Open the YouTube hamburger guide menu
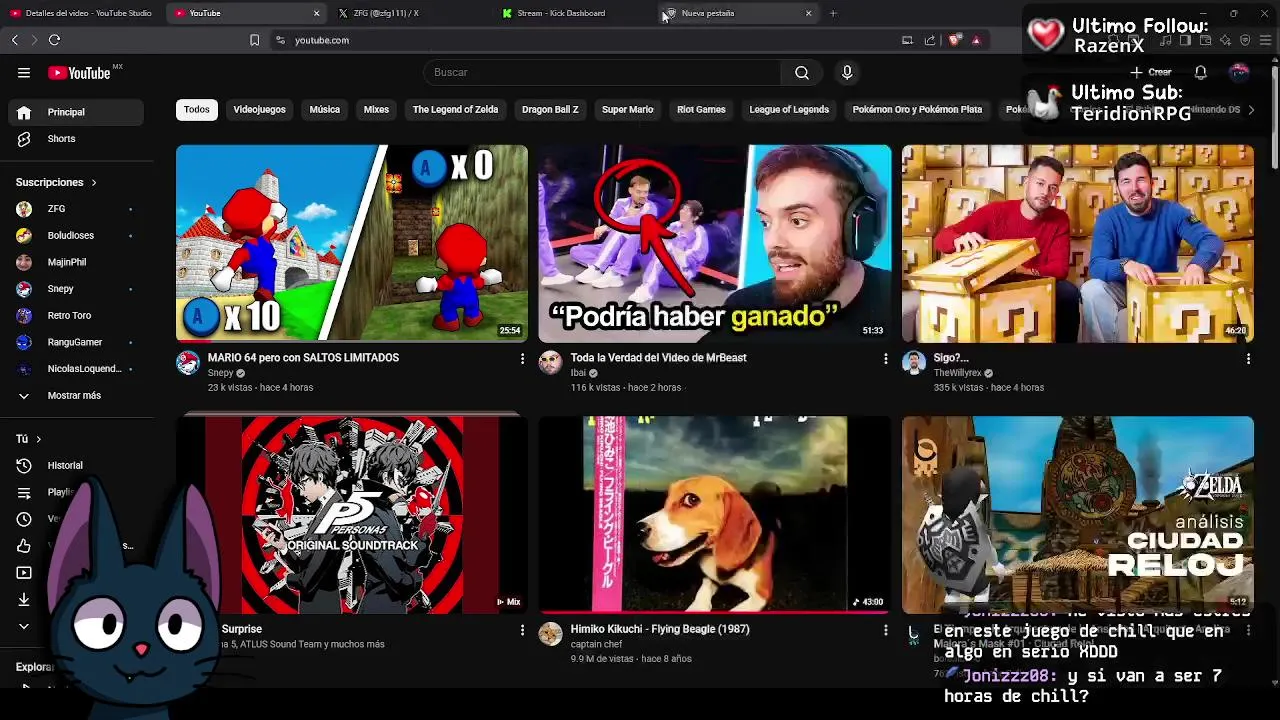The image size is (1280, 720). pyautogui.click(x=24, y=72)
